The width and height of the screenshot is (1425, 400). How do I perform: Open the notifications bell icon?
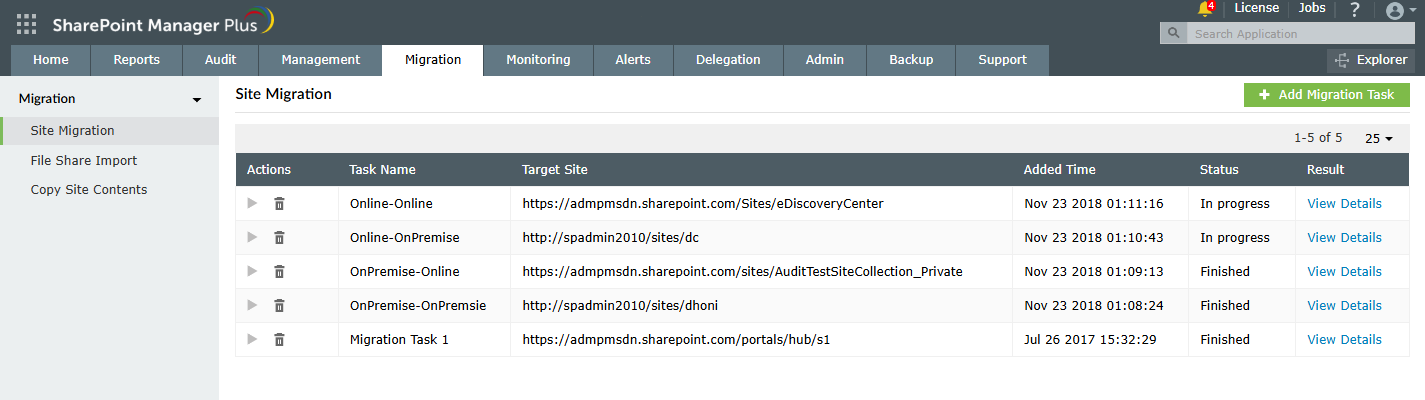click(x=1205, y=9)
